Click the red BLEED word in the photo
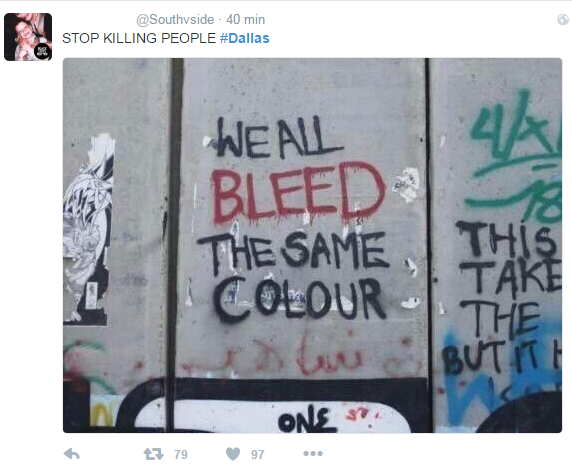 click(x=298, y=193)
